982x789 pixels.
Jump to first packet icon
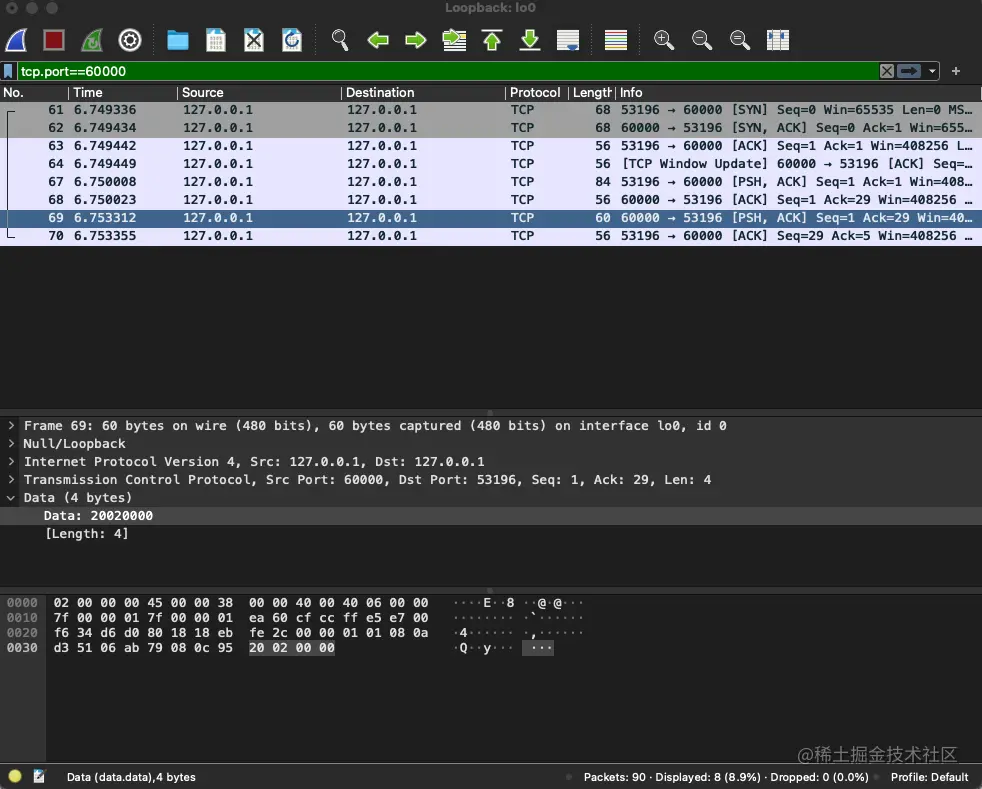[492, 40]
